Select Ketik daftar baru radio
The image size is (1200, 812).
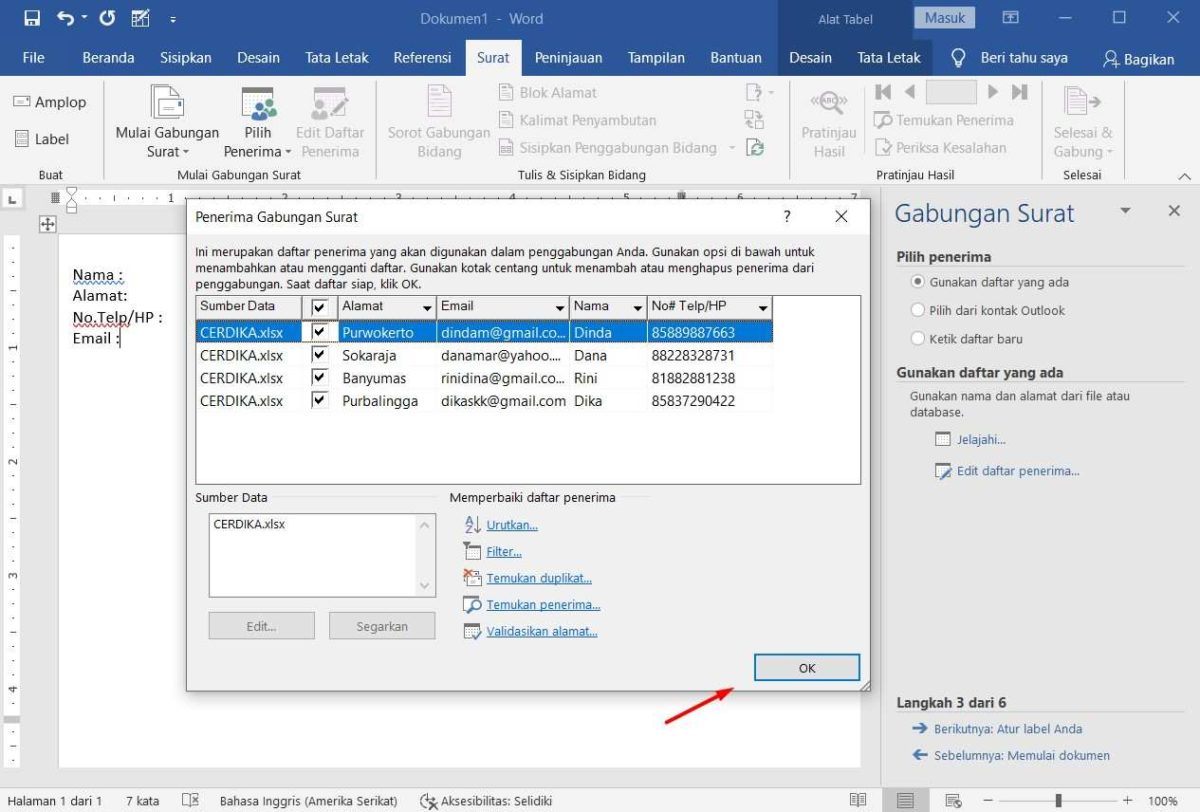pyautogui.click(x=919, y=339)
